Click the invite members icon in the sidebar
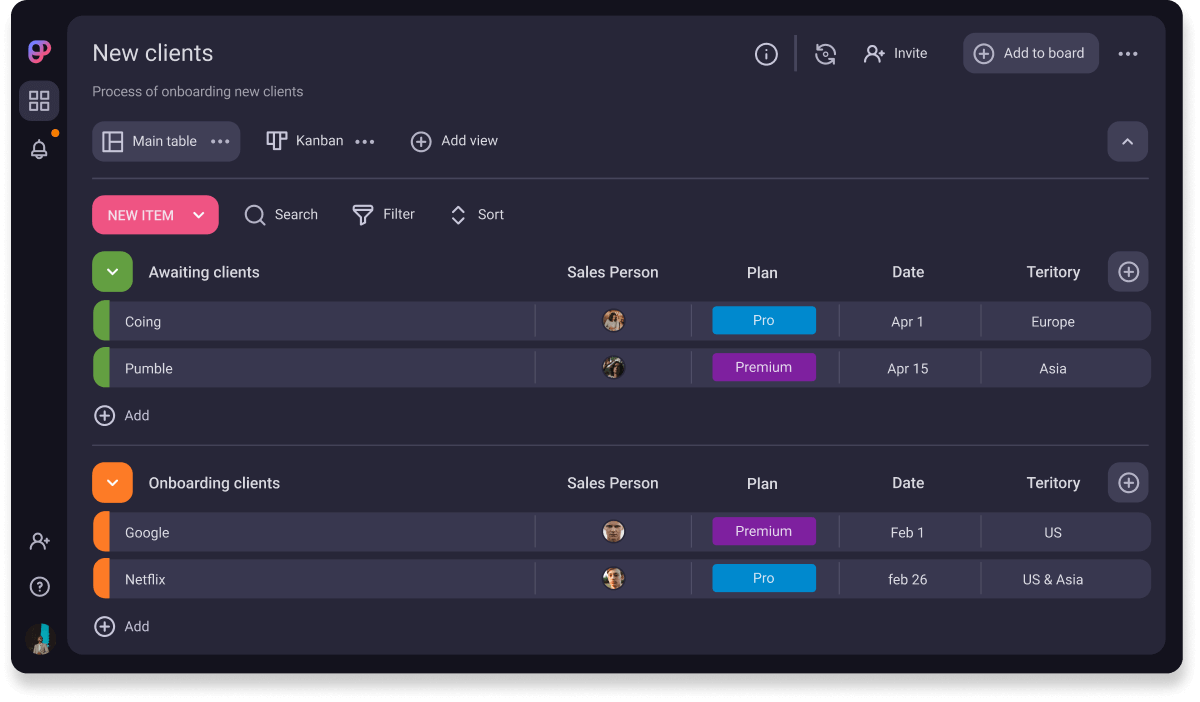The image size is (1200, 702). pos(39,540)
